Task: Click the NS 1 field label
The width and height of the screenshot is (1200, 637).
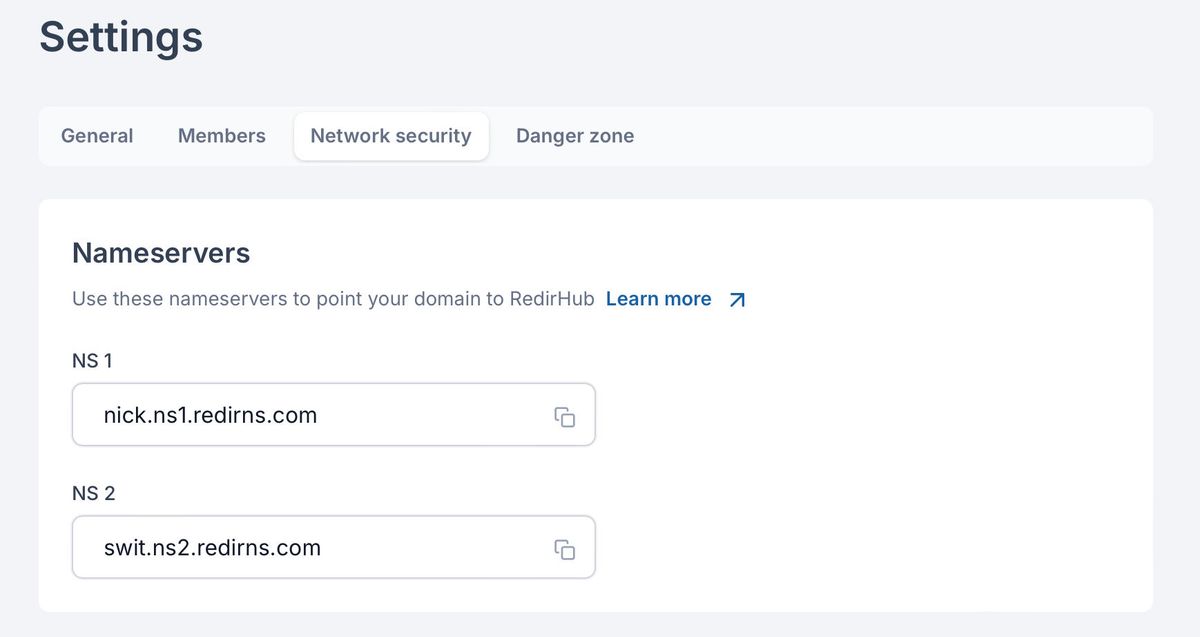Action: (x=92, y=360)
